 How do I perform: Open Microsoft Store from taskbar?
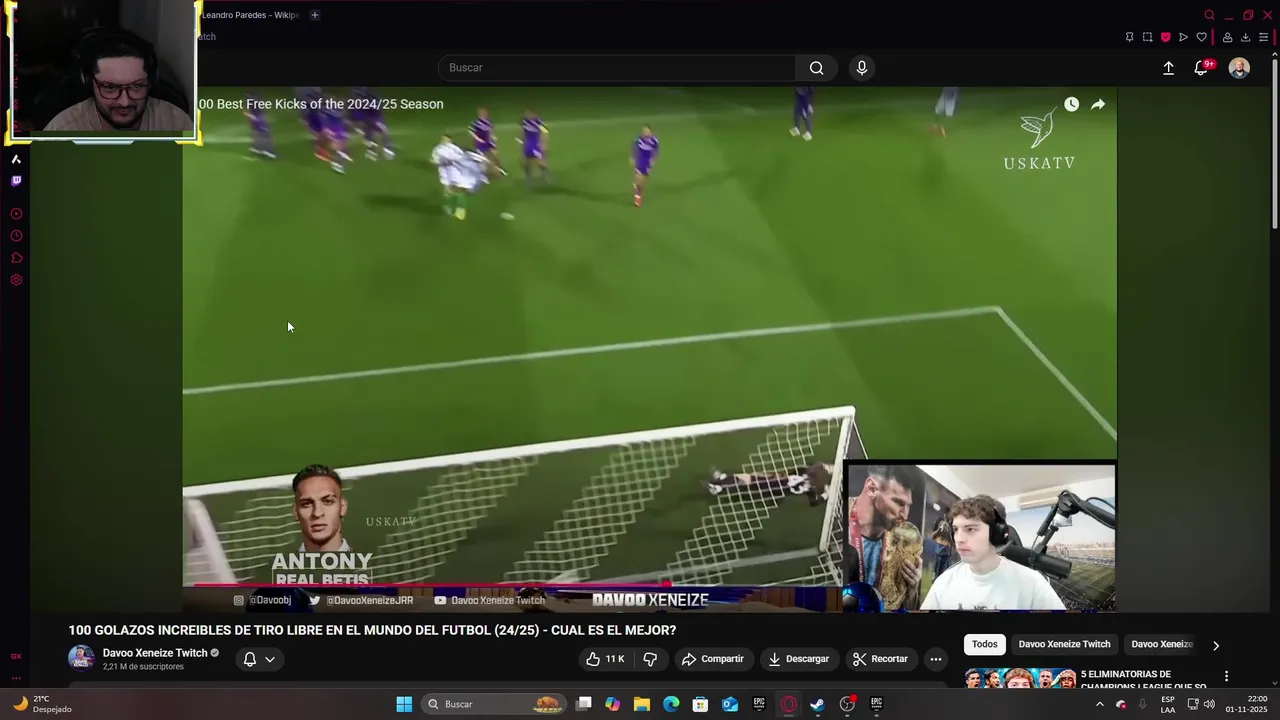701,704
